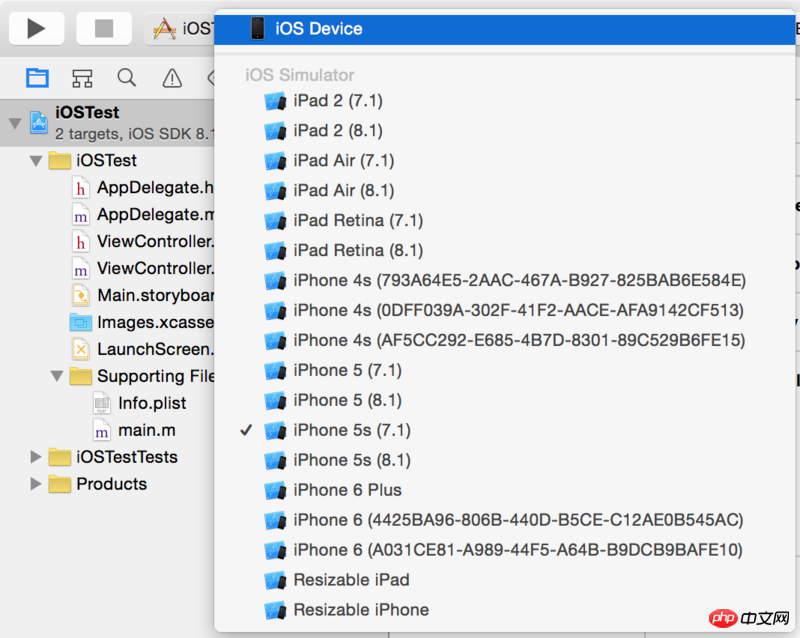This screenshot has height=638, width=800.
Task: Open AppDelegate.m file
Action: pyautogui.click(x=142, y=215)
